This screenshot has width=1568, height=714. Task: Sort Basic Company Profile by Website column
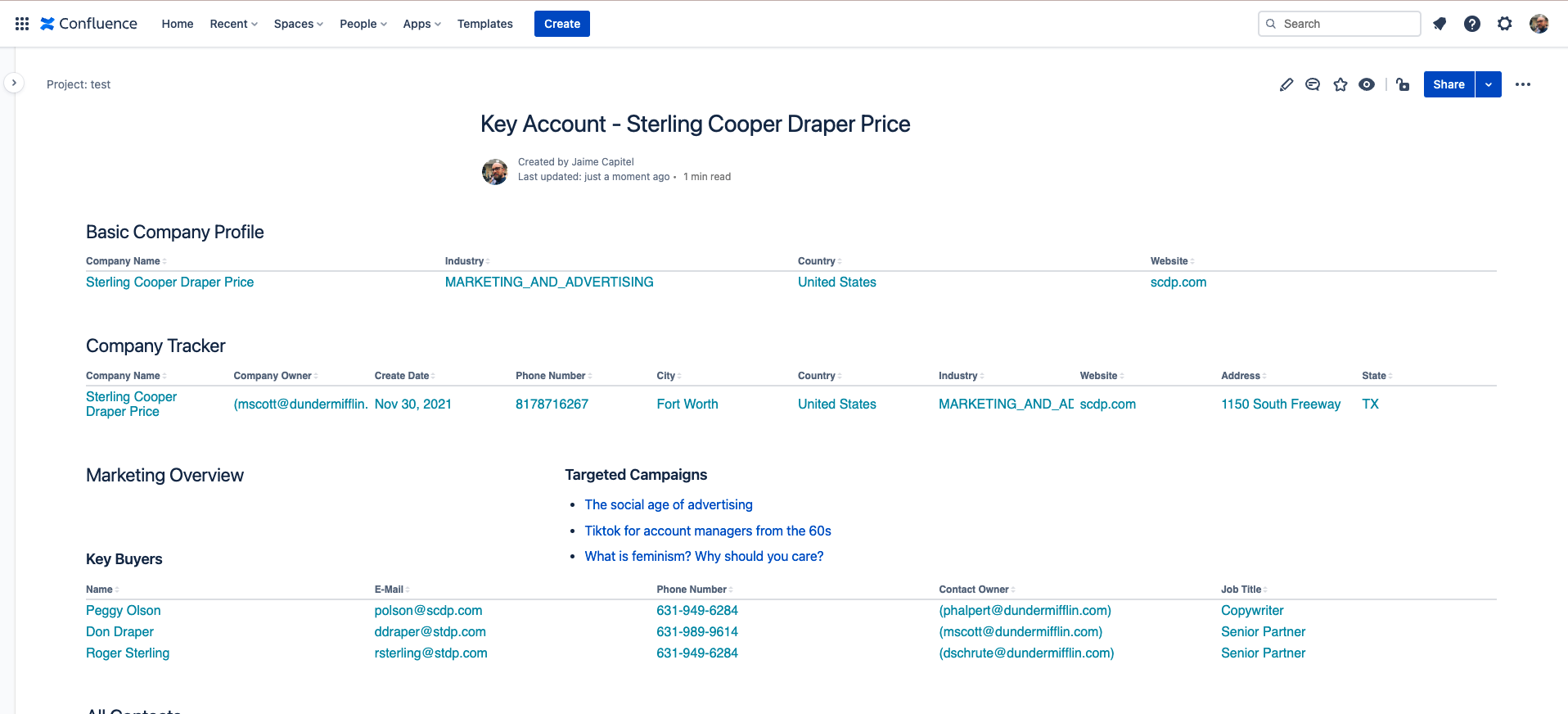[x=1172, y=261]
